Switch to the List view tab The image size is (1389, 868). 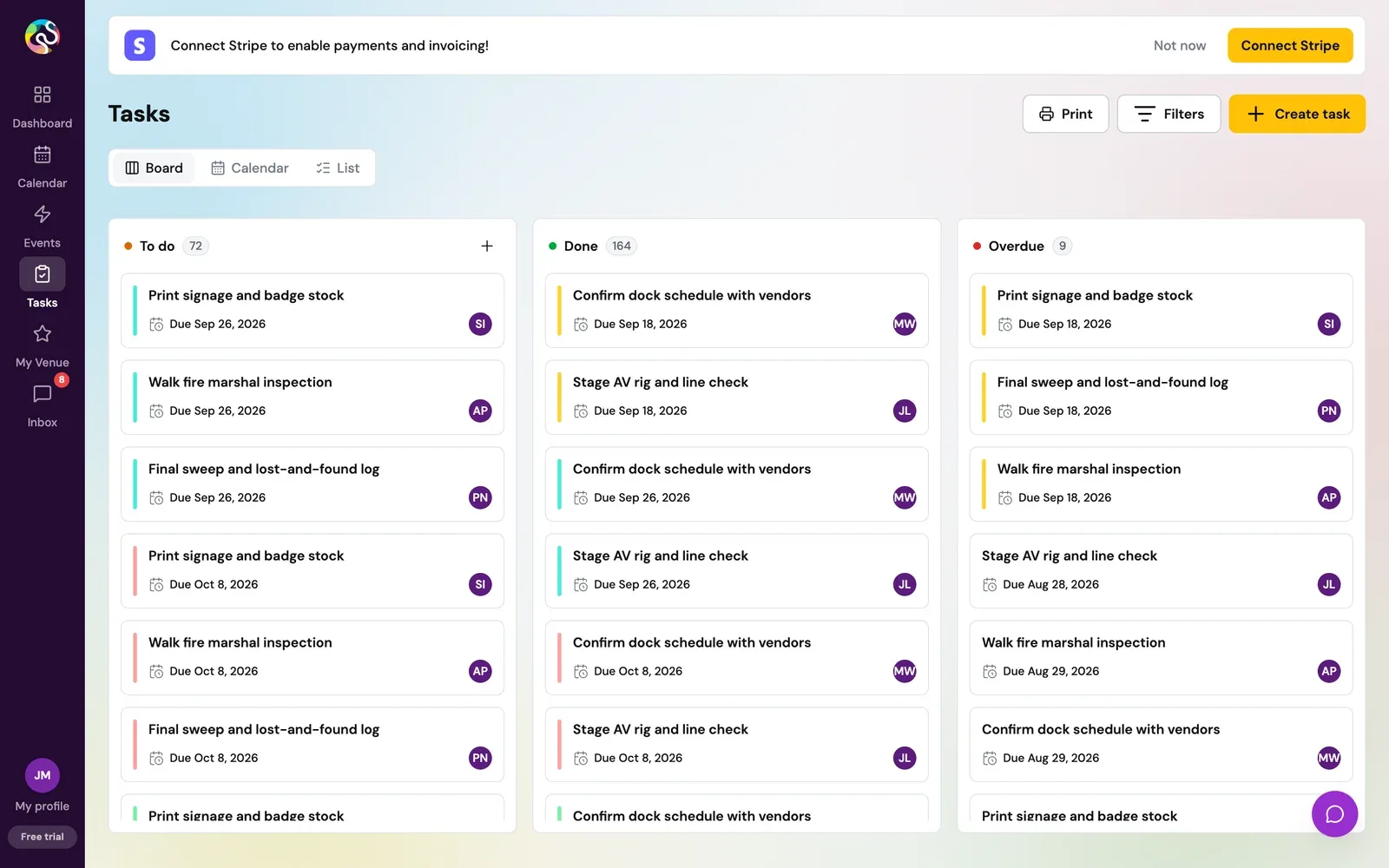click(338, 168)
